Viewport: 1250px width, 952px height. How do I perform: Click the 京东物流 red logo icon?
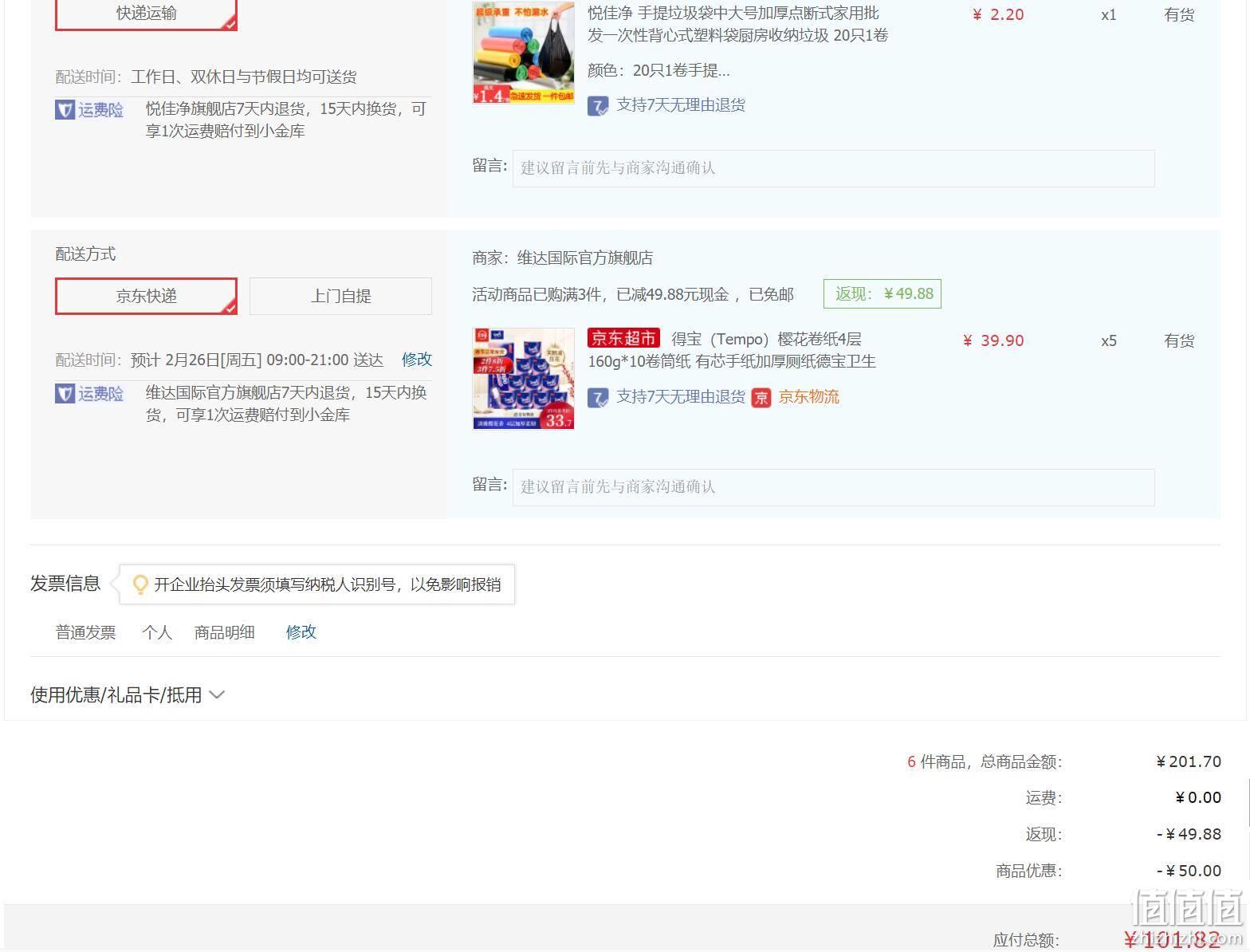(x=761, y=398)
